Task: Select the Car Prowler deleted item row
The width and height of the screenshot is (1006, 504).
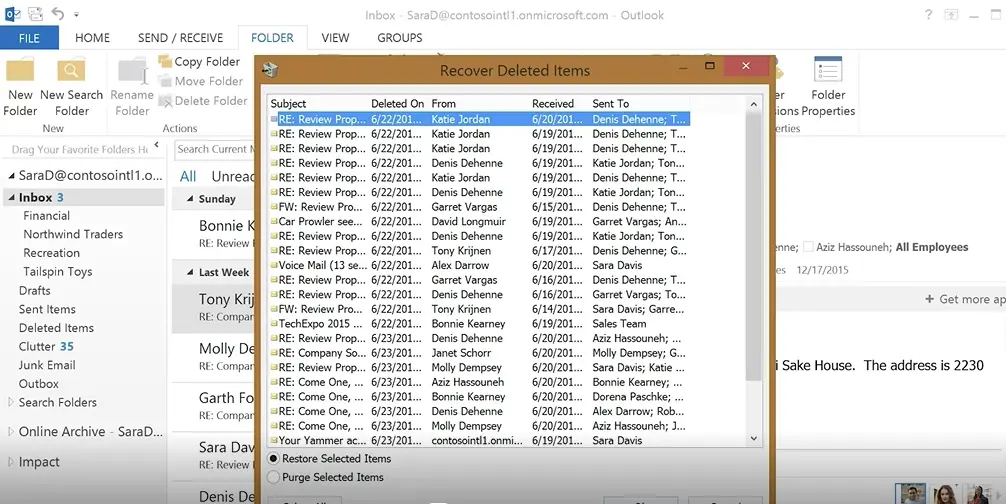Action: 479,222
